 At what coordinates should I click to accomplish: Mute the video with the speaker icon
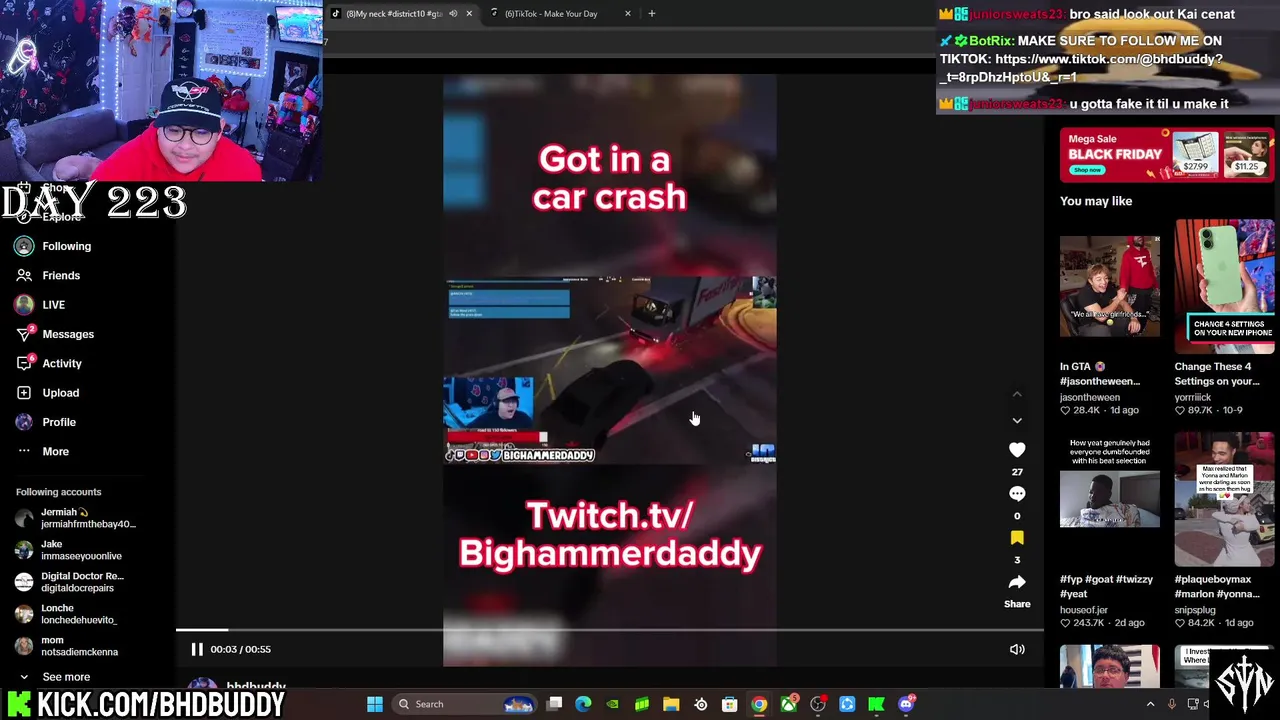click(x=1017, y=649)
